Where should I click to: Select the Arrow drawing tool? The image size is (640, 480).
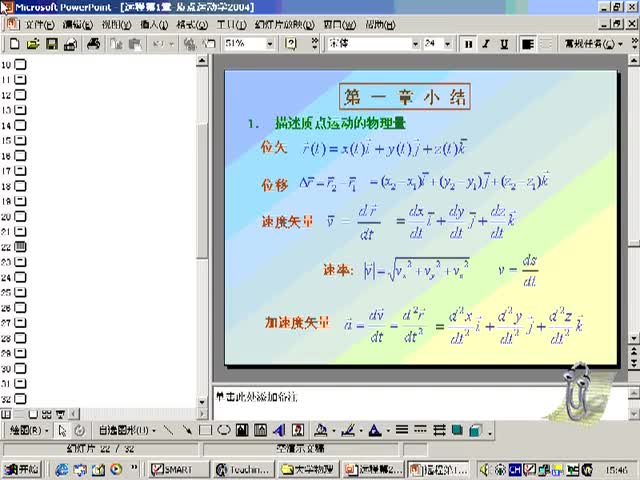[x=187, y=430]
